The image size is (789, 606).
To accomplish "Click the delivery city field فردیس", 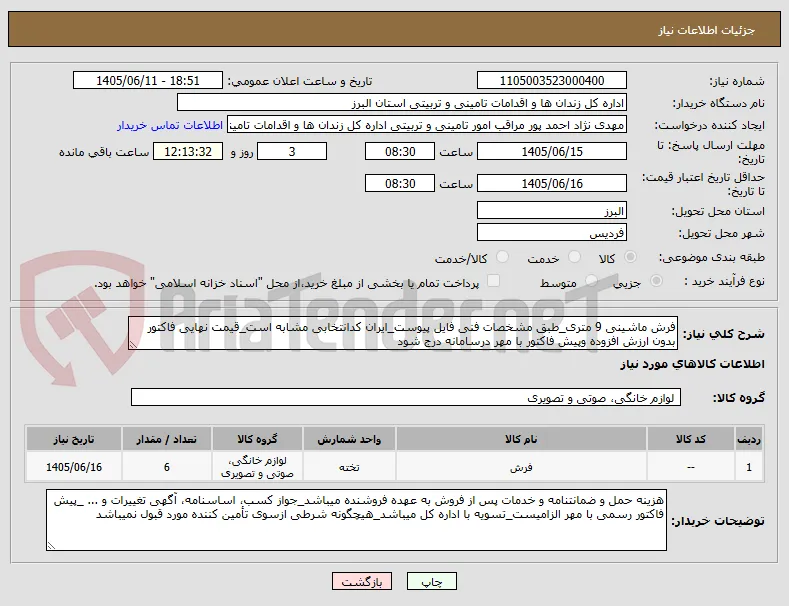I will pyautogui.click(x=552, y=233).
